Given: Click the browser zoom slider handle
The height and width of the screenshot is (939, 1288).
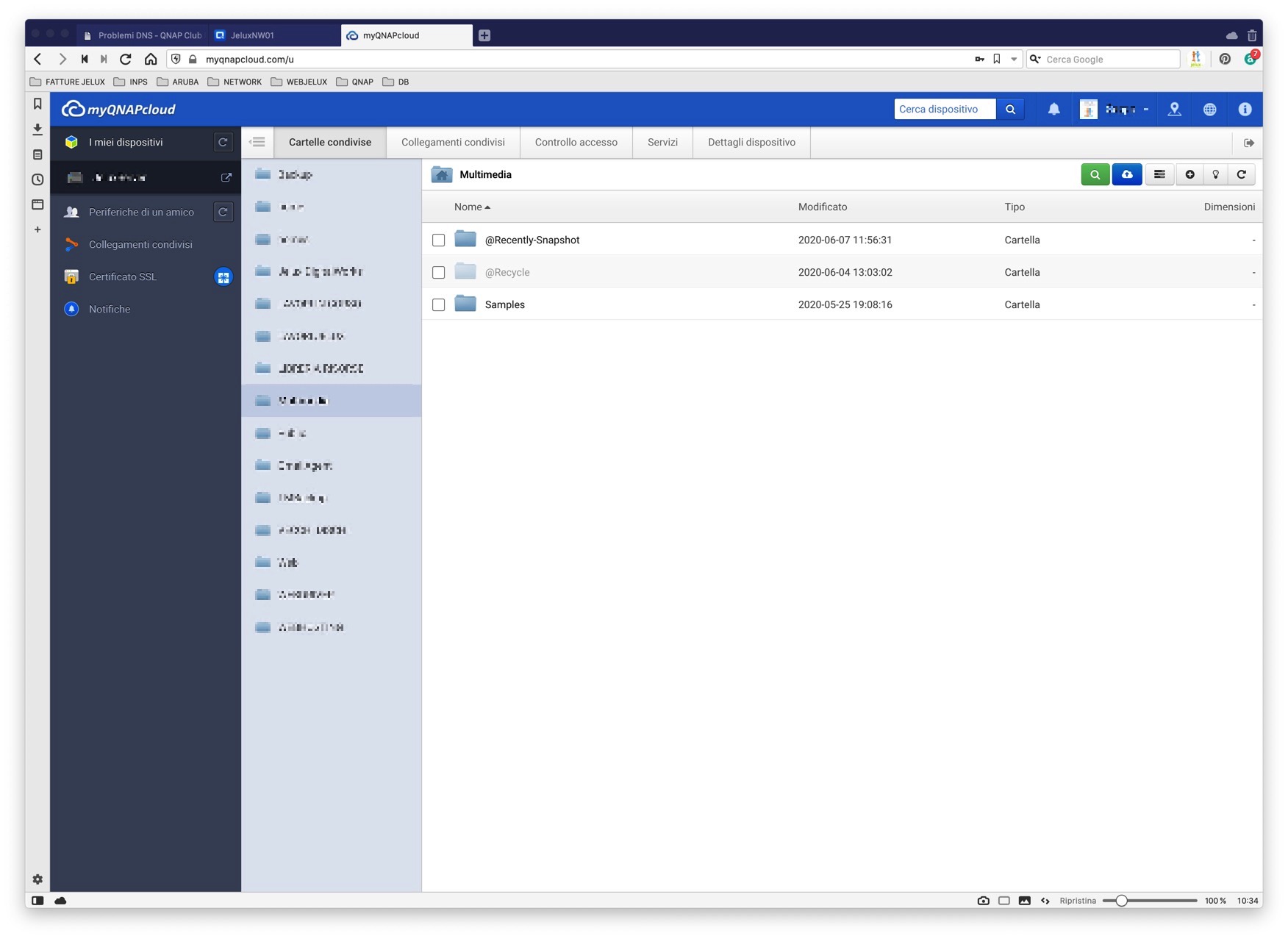Looking at the screenshot, I should [1121, 901].
